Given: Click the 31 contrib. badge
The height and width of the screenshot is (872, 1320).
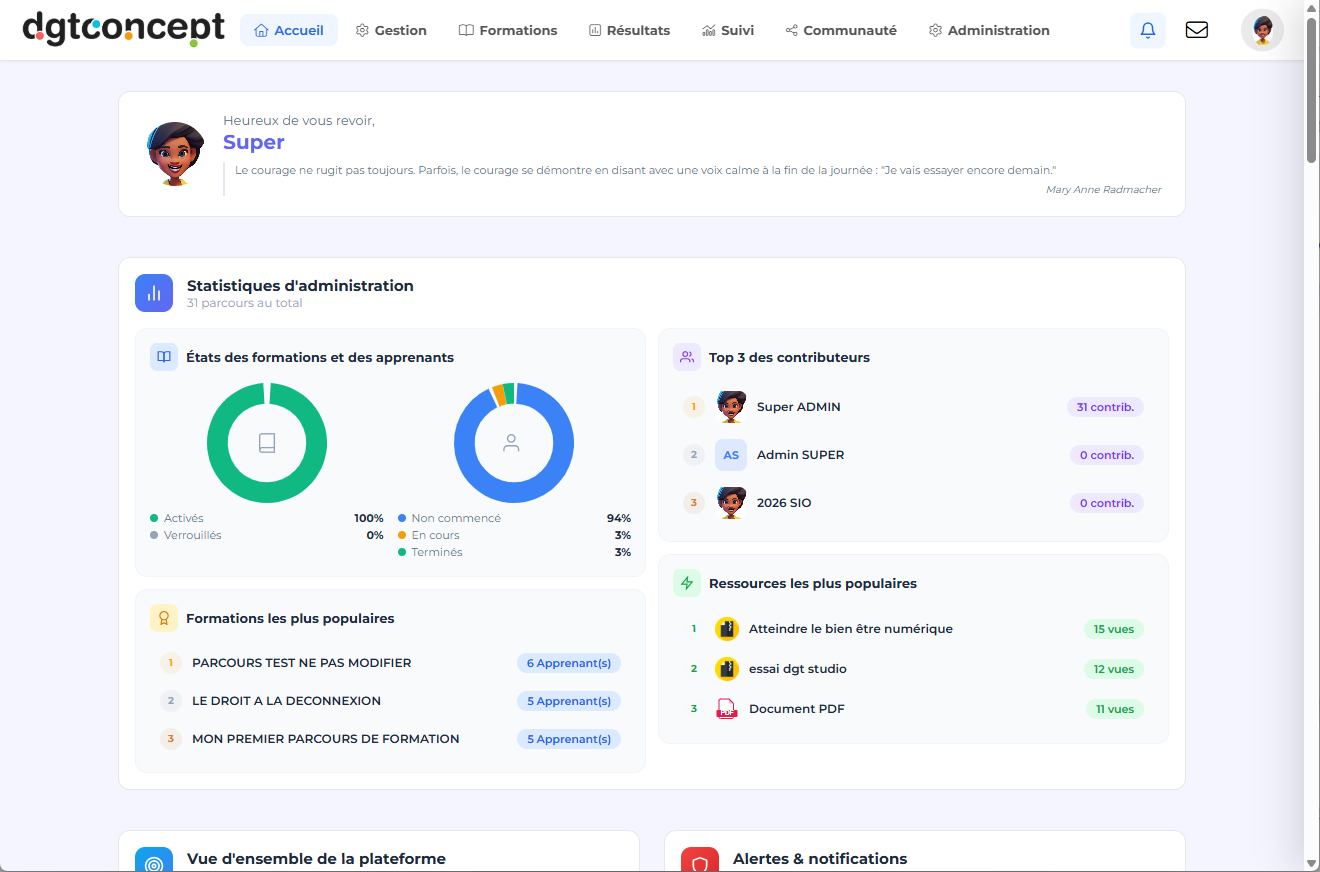Looking at the screenshot, I should pyautogui.click(x=1105, y=407).
